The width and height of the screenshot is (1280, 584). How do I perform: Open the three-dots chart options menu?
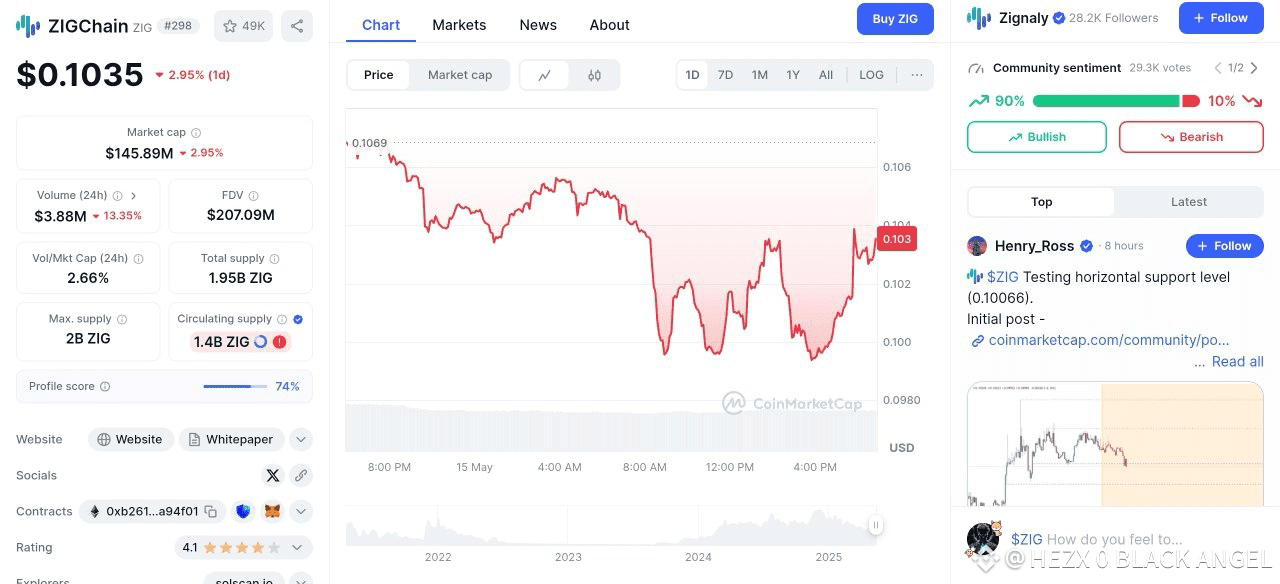[916, 75]
